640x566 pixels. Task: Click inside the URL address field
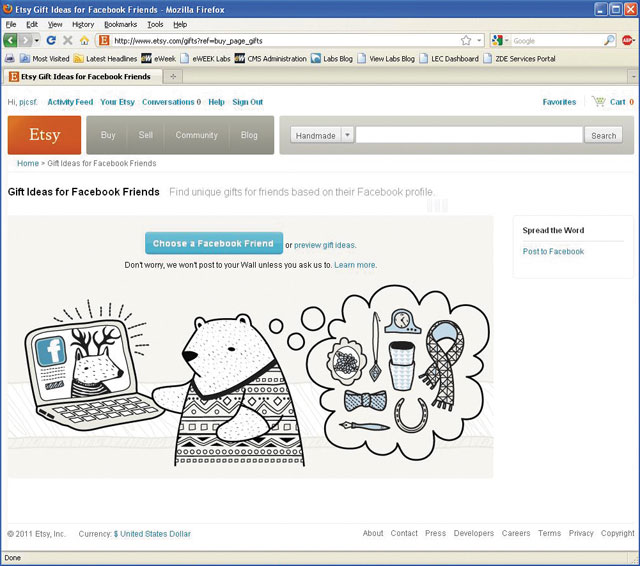286,41
